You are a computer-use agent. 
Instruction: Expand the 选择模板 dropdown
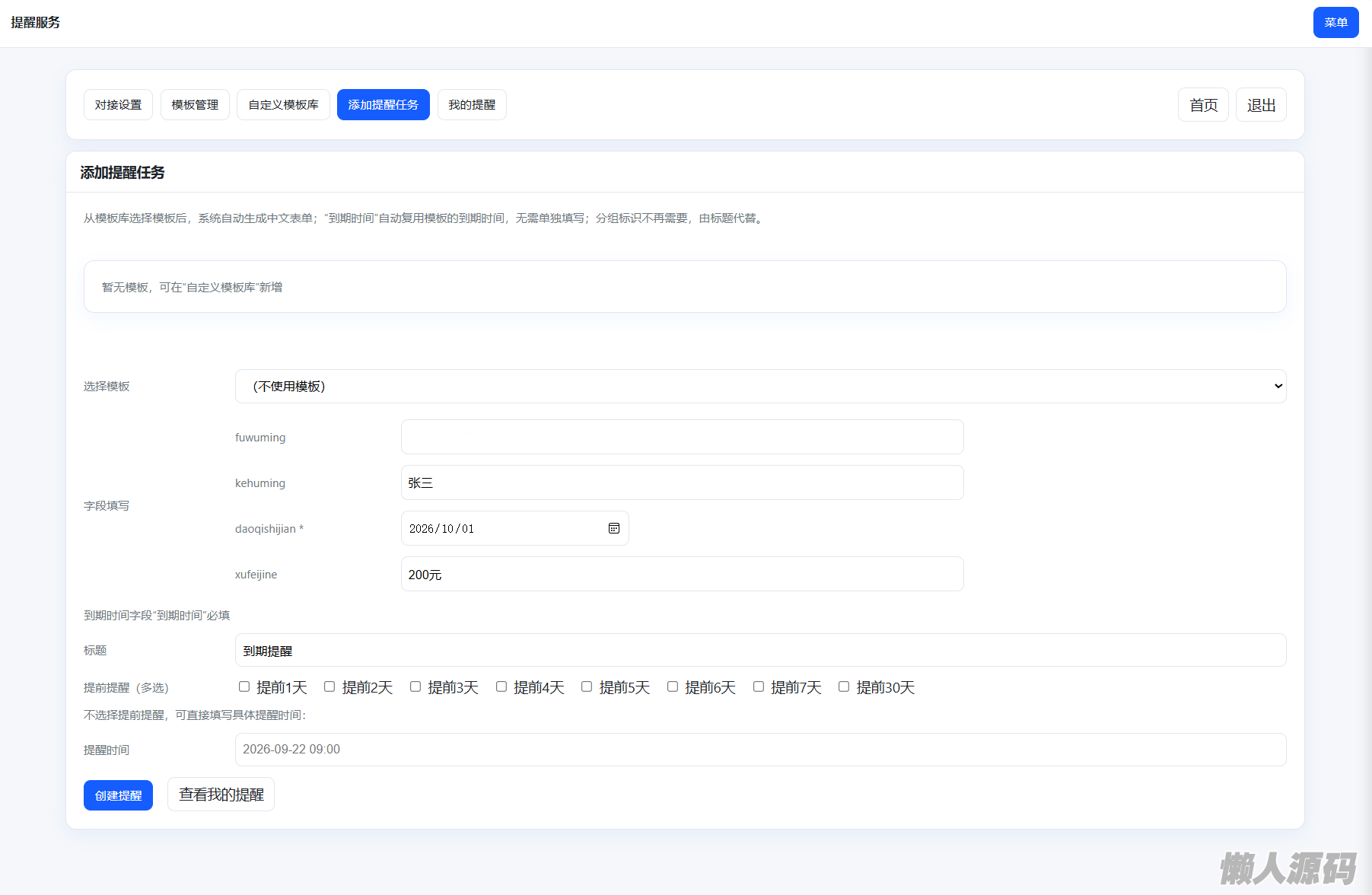(x=759, y=387)
